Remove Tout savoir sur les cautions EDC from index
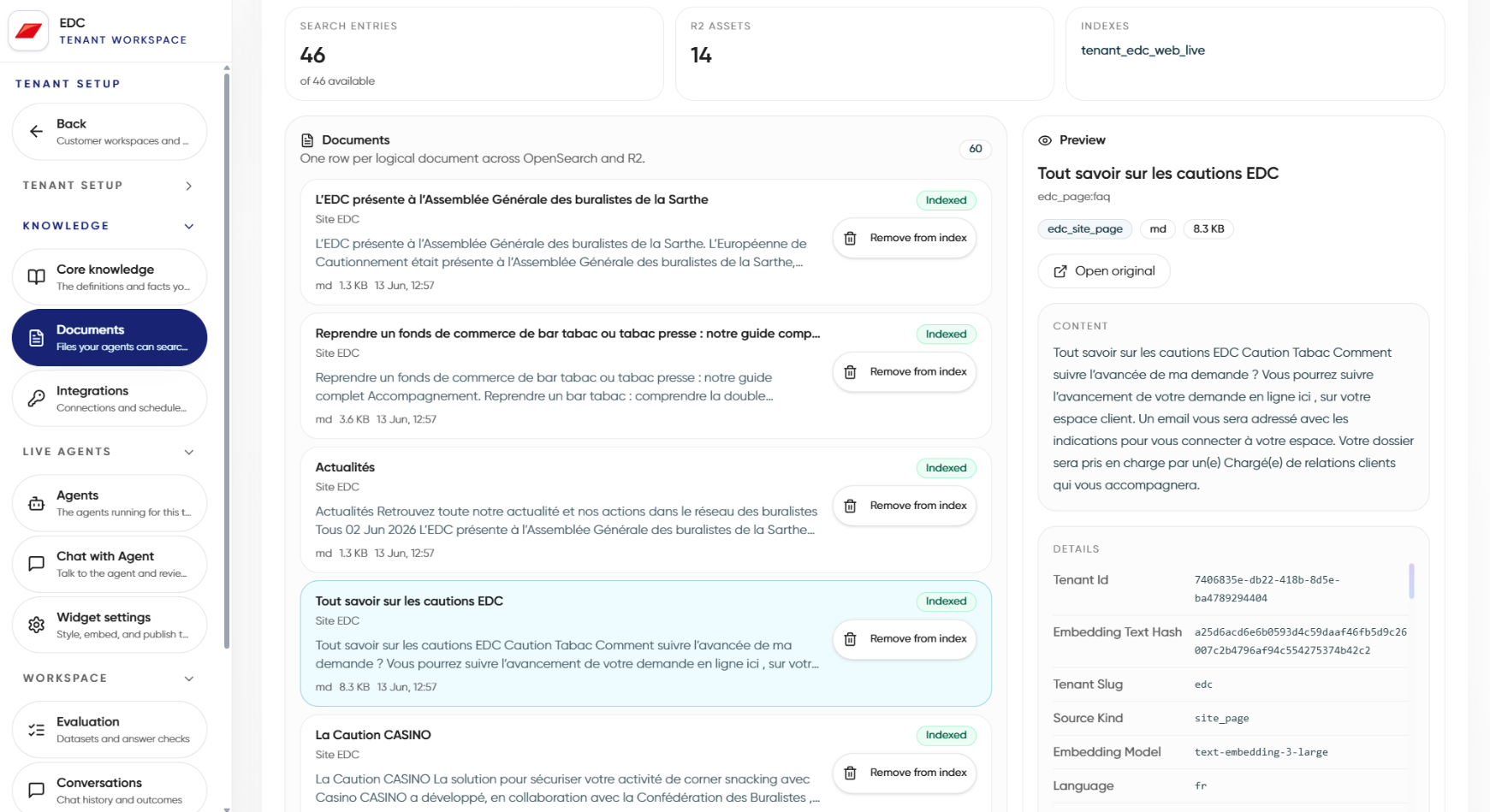 tap(905, 639)
